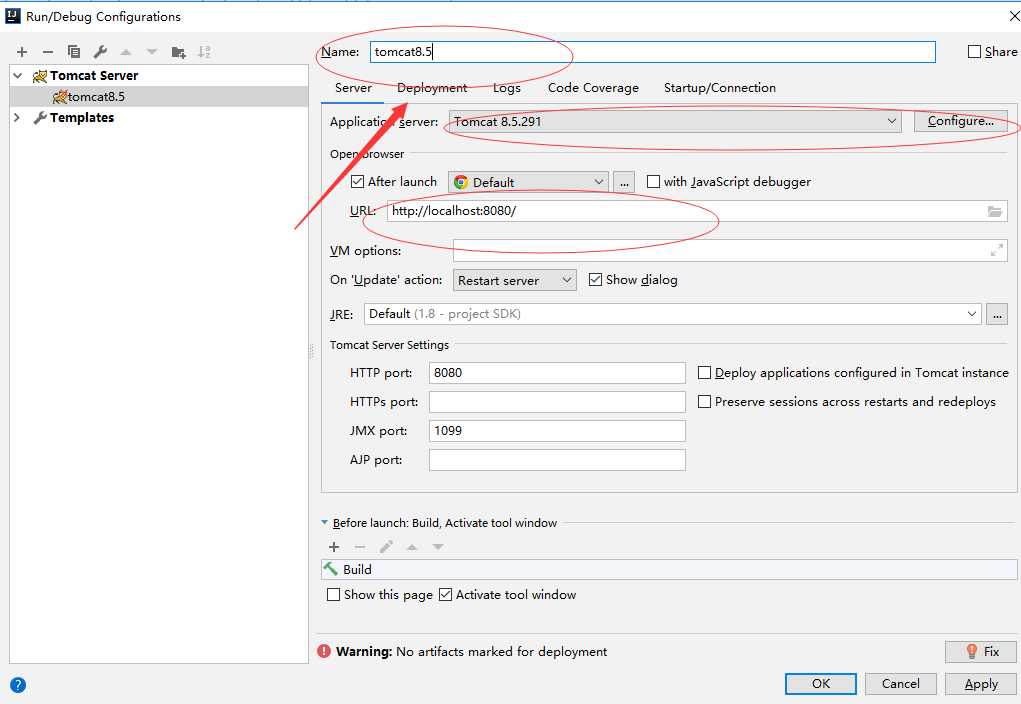This screenshot has width=1021, height=704.
Task: Open the Application server dropdown
Action: pyautogui.click(x=675, y=121)
